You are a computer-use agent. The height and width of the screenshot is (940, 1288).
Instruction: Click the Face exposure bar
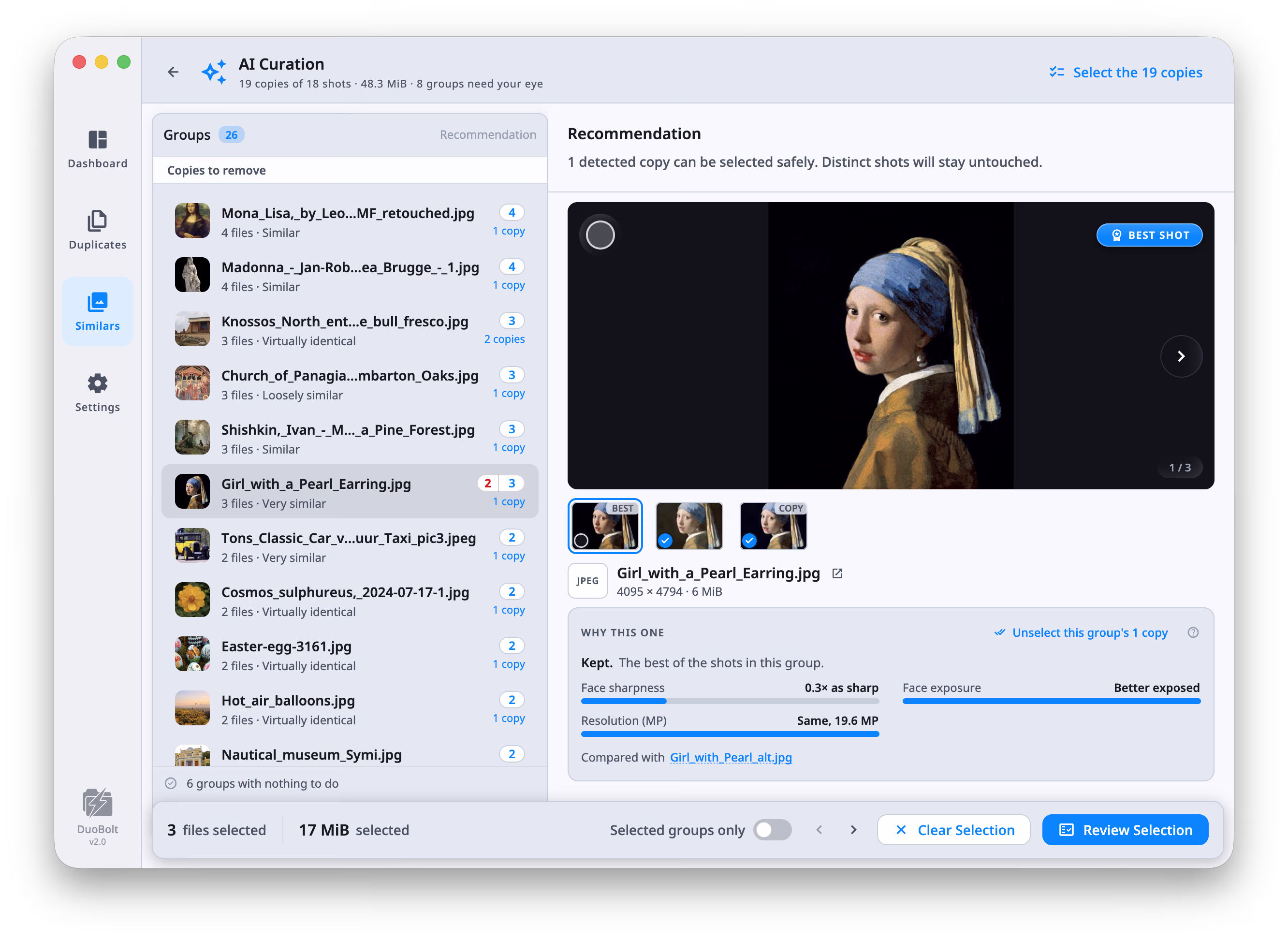pyautogui.click(x=1052, y=702)
